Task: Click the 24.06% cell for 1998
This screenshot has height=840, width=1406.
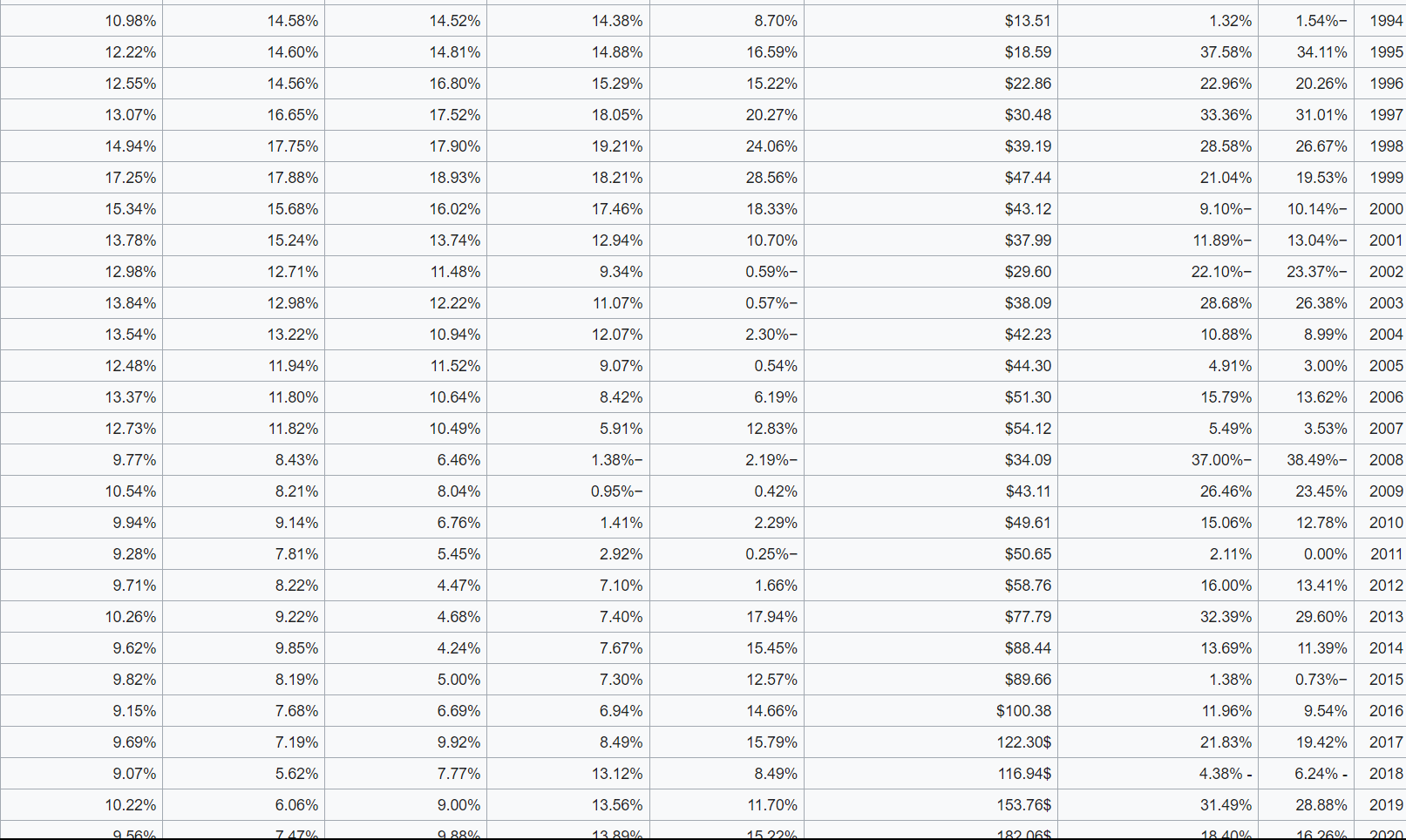Action: [771, 146]
